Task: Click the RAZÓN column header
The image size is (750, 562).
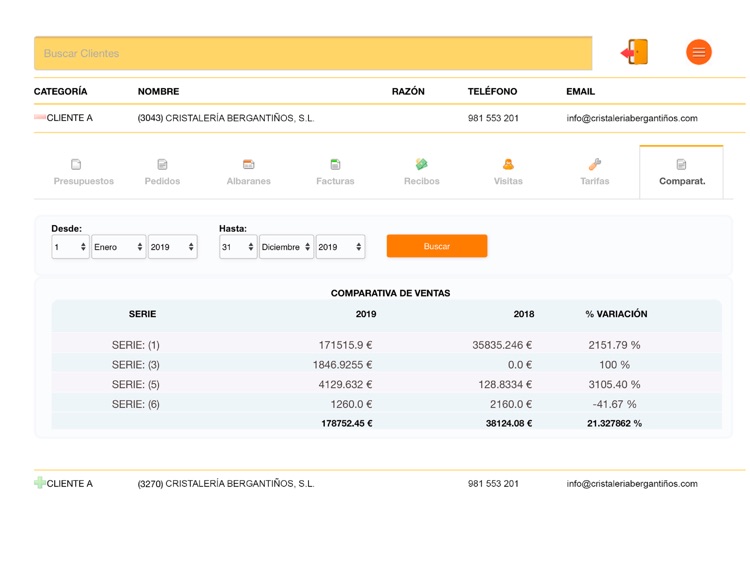Action: click(x=408, y=91)
